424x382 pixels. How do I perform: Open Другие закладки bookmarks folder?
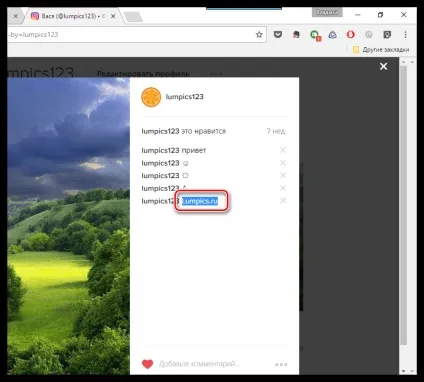381,49
